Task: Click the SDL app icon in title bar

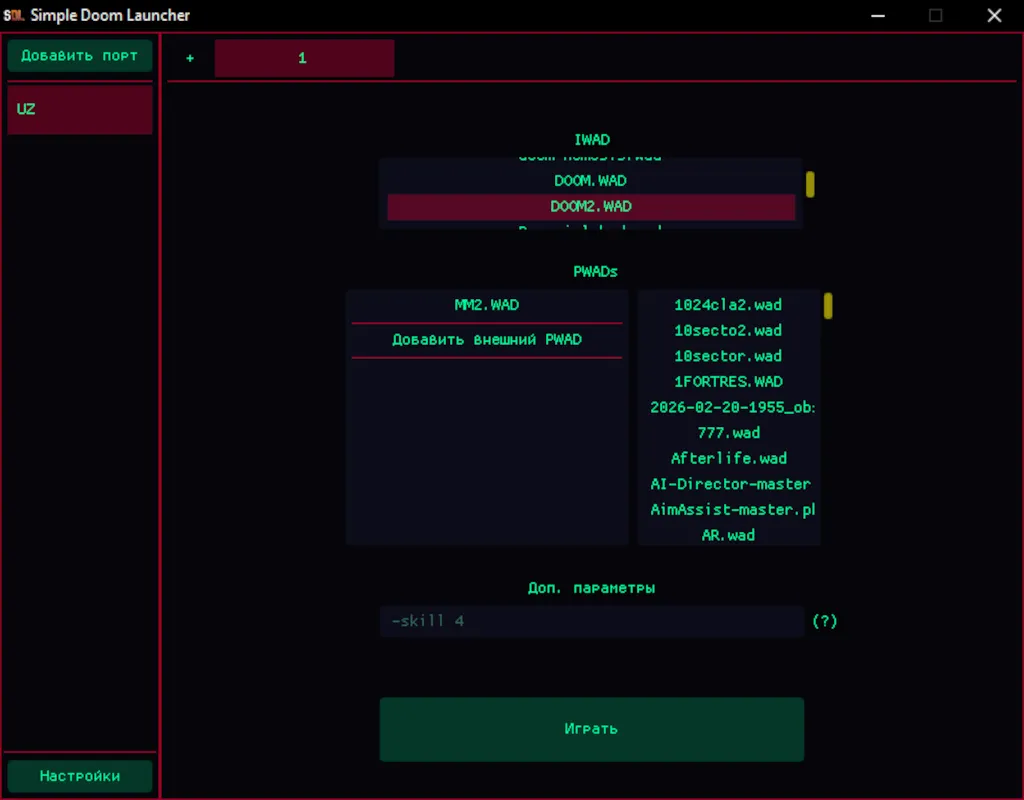Action: [13, 15]
